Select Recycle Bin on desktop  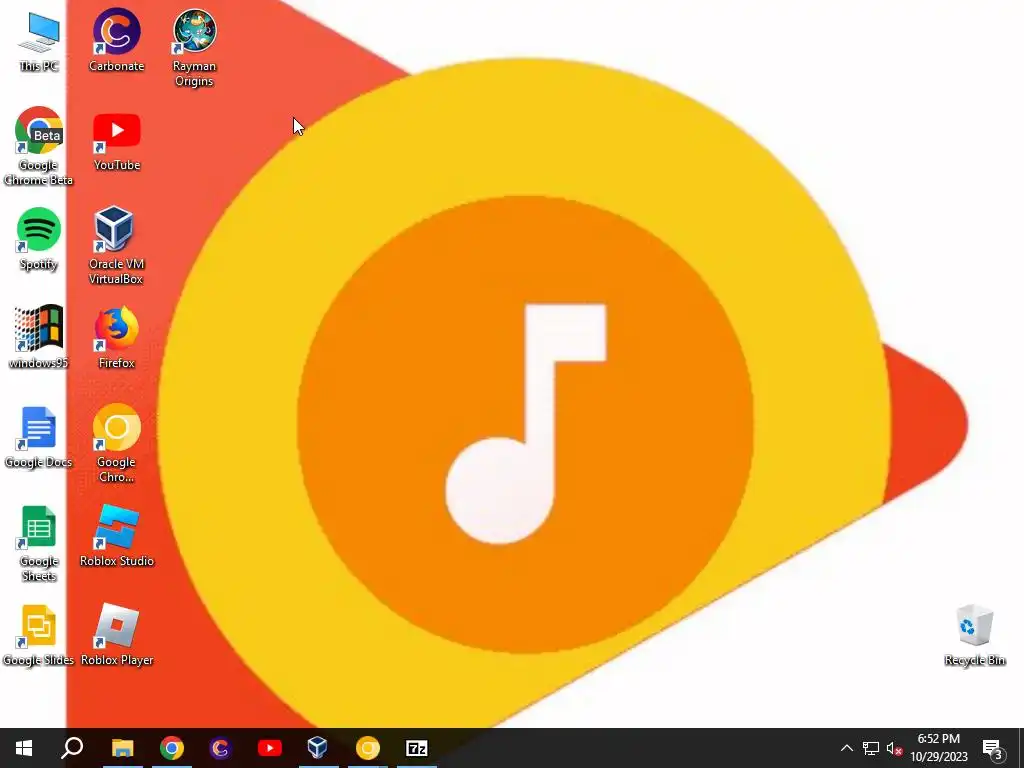(974, 636)
